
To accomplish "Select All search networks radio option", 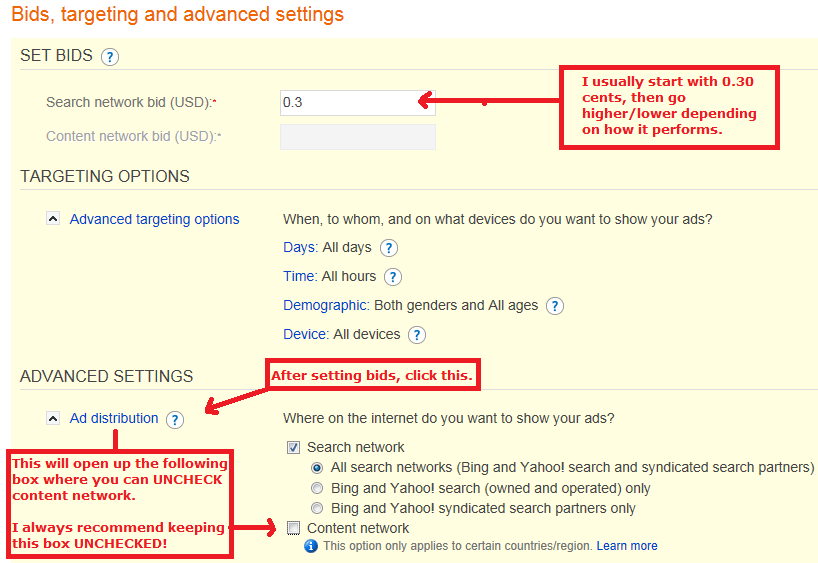I will [x=317, y=468].
